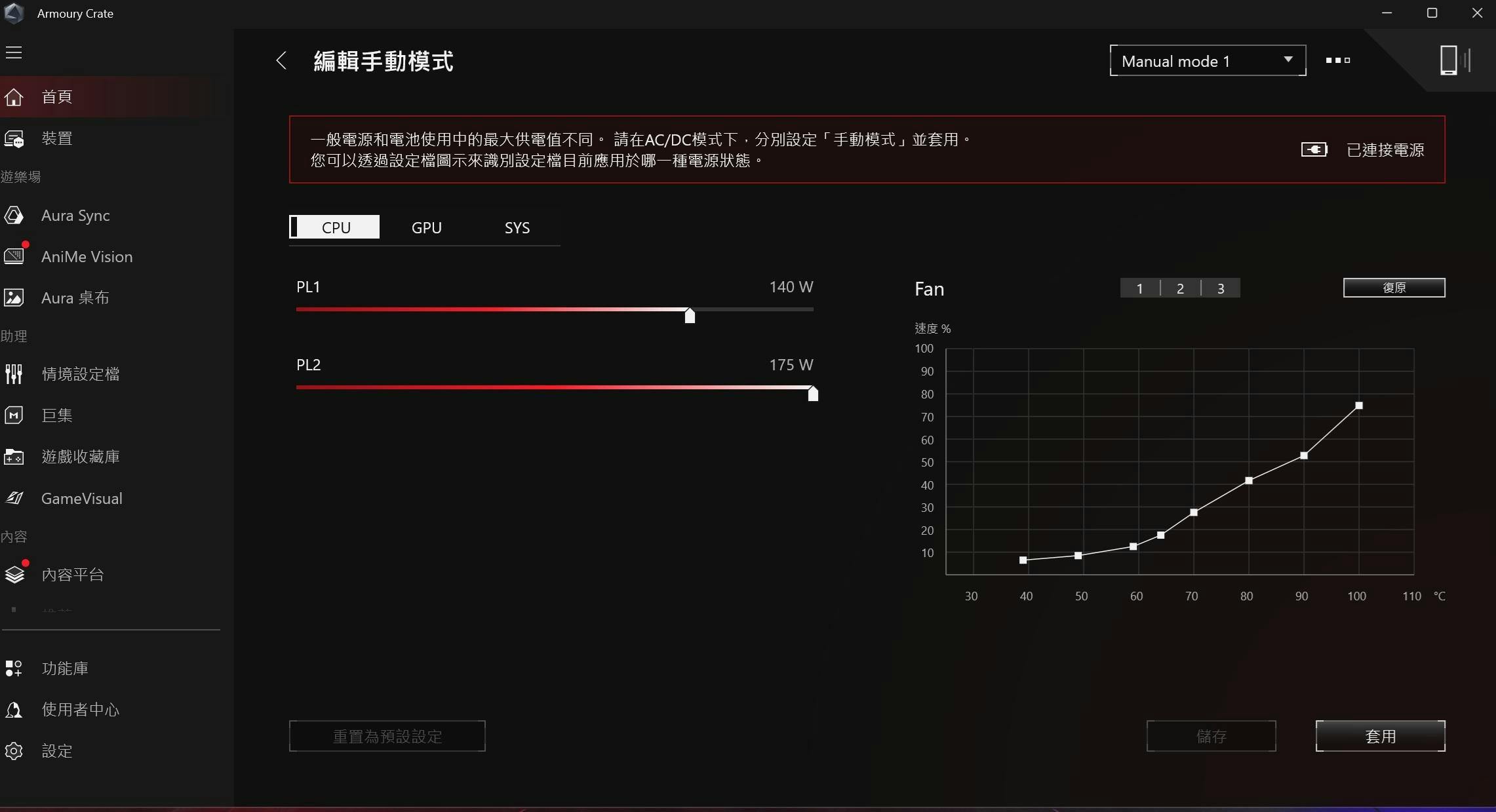Click the 套用 apply button

[1380, 736]
